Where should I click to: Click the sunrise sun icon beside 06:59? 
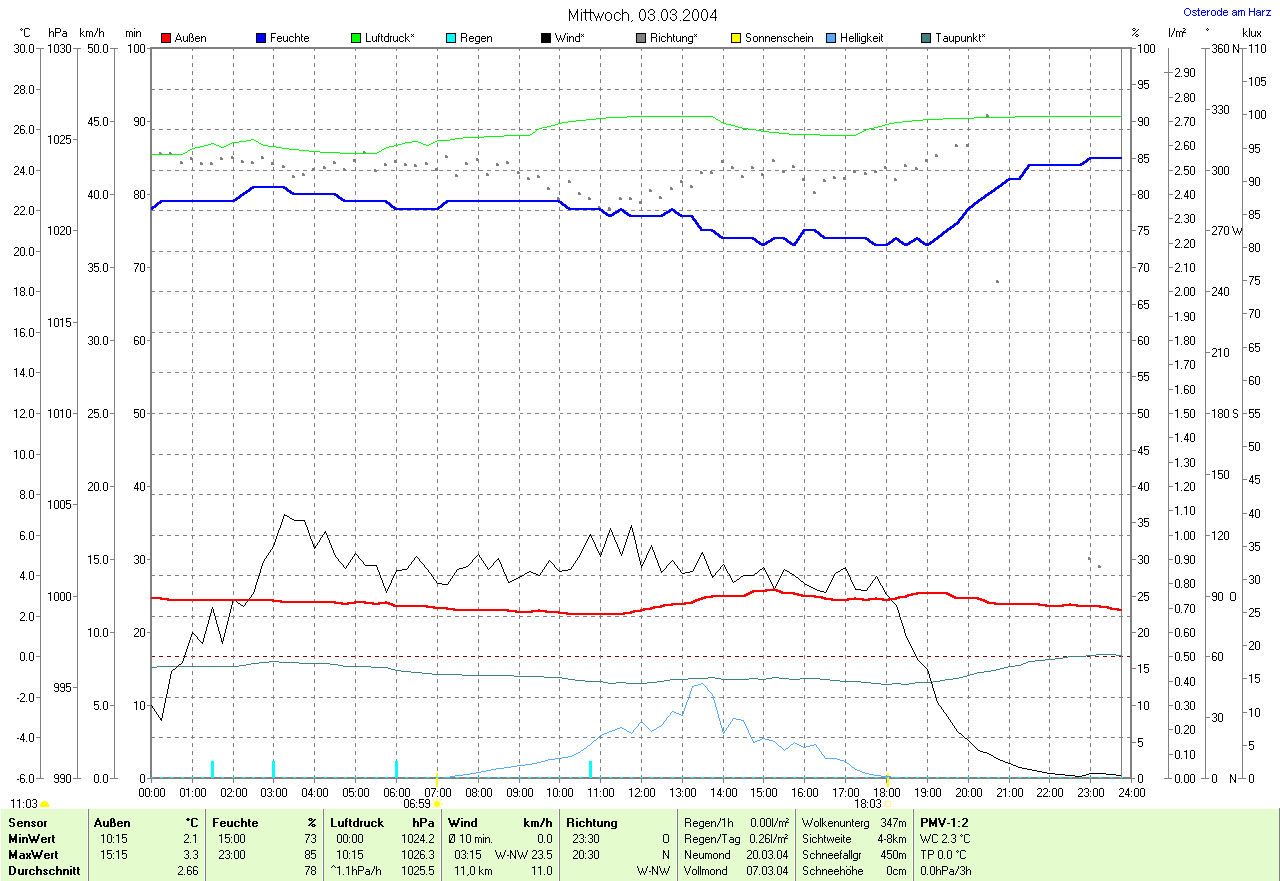[x=437, y=803]
